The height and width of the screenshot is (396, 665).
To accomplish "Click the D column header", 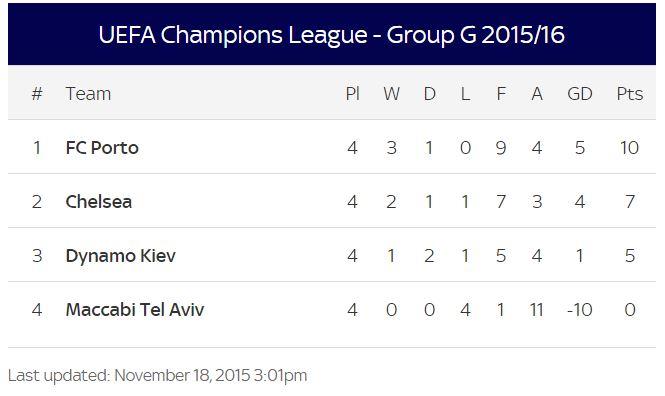I will click(430, 94).
